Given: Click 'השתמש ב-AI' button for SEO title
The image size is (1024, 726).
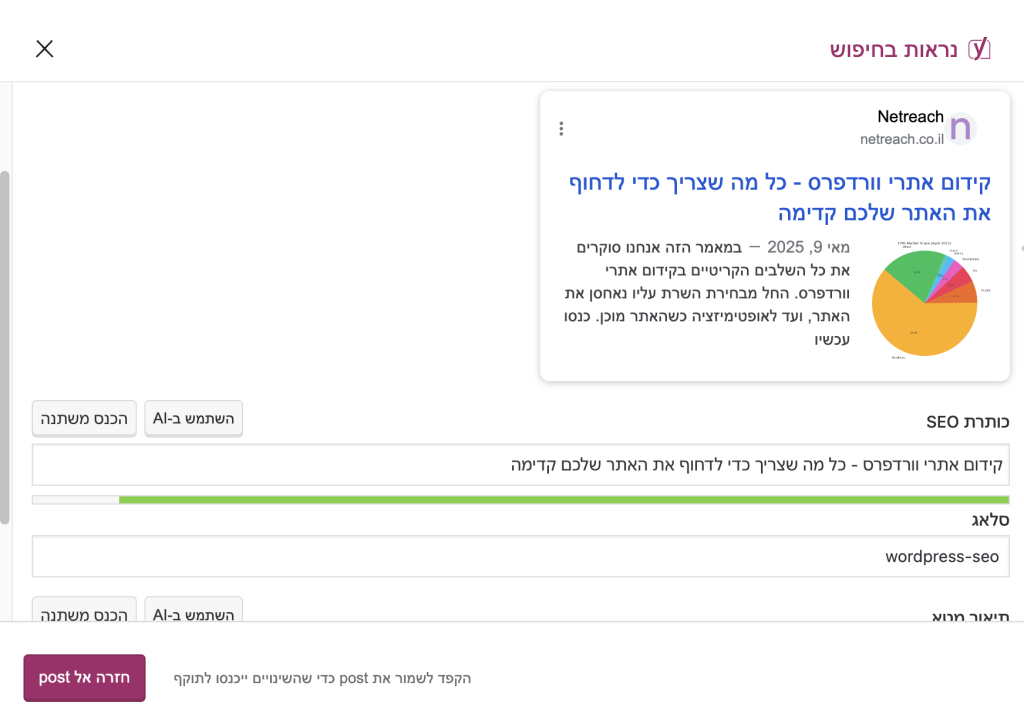Looking at the screenshot, I should point(193,418).
